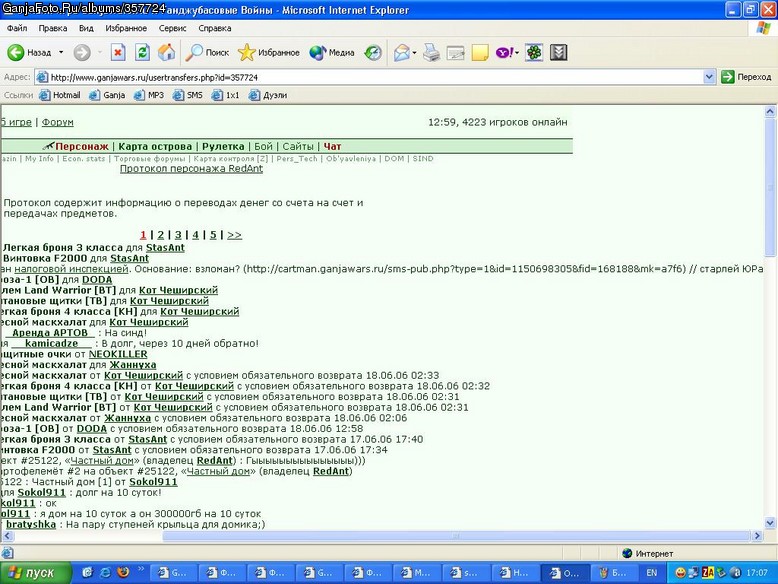Select the Сайты navigation tab

pos(298,146)
